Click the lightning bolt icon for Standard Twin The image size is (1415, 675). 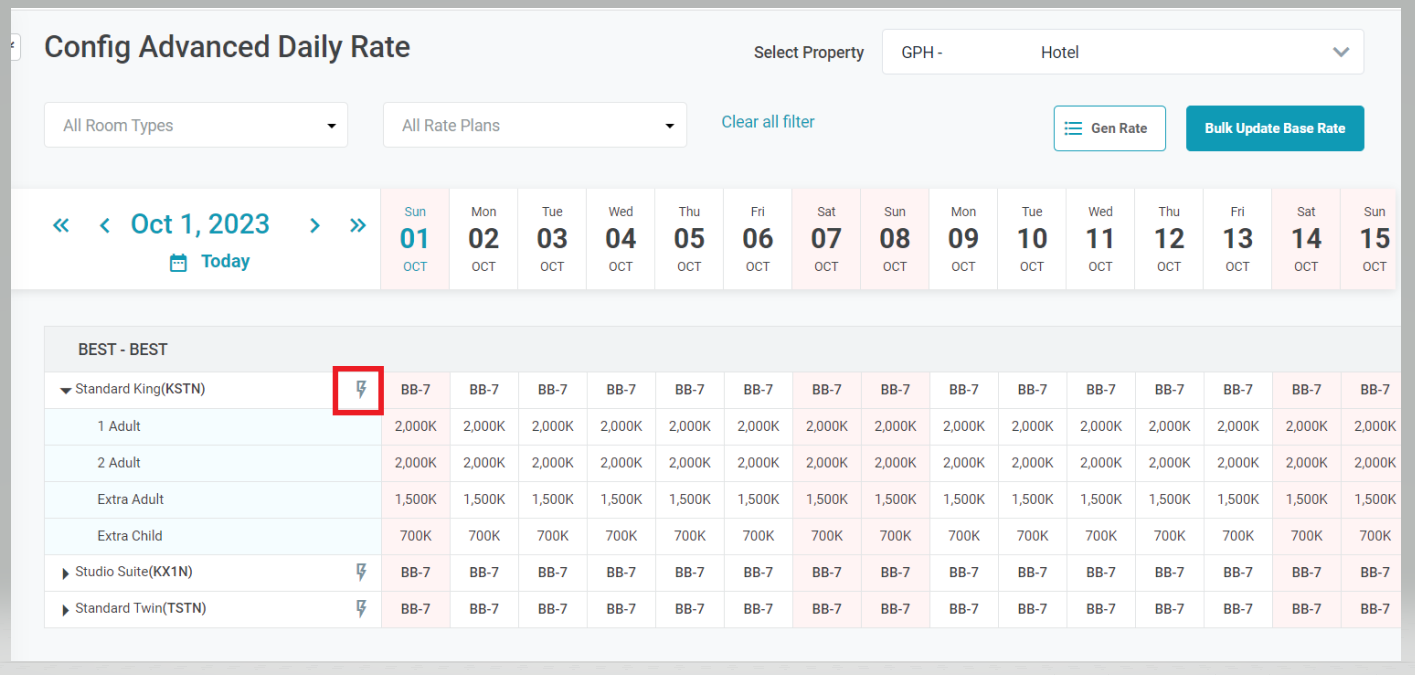[x=362, y=609]
